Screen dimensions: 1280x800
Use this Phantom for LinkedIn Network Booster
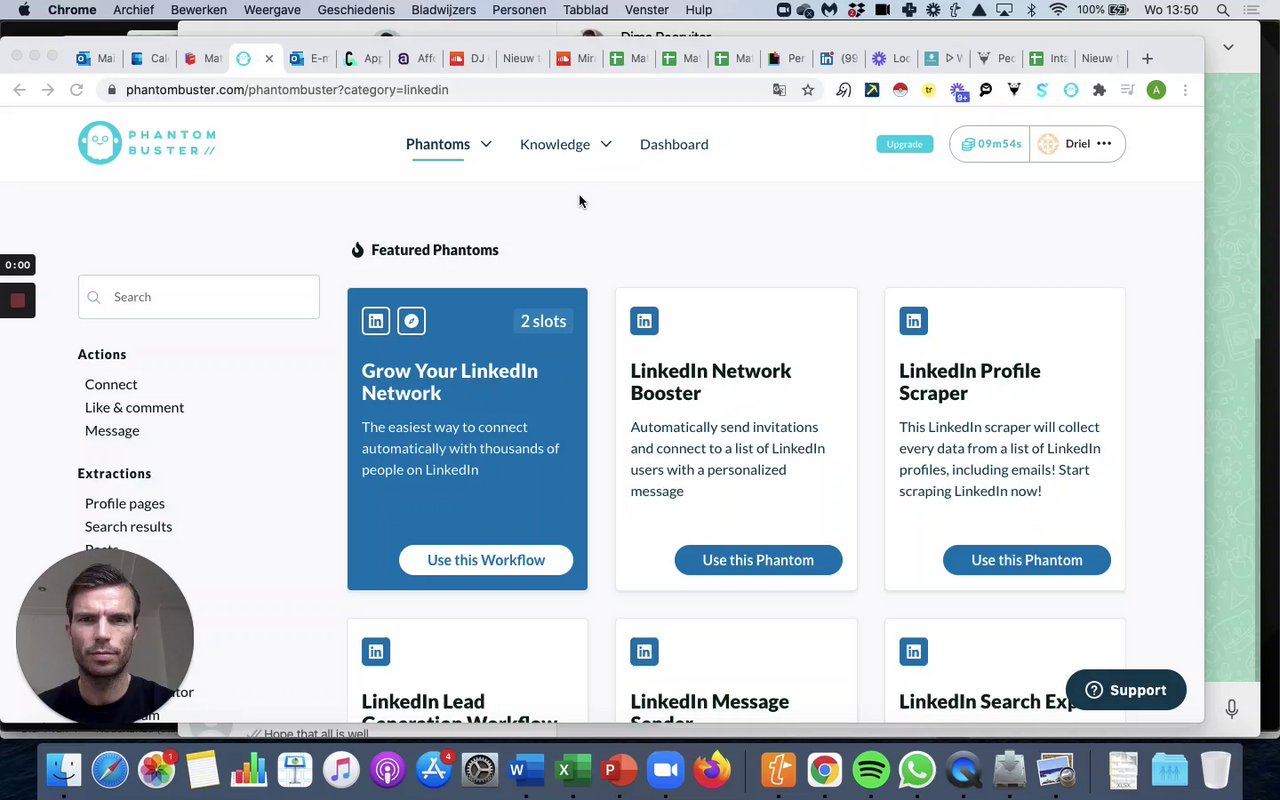tap(758, 560)
